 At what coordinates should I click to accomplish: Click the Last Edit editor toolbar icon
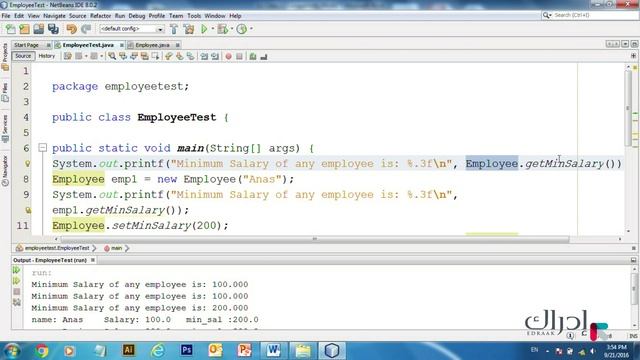click(x=68, y=56)
